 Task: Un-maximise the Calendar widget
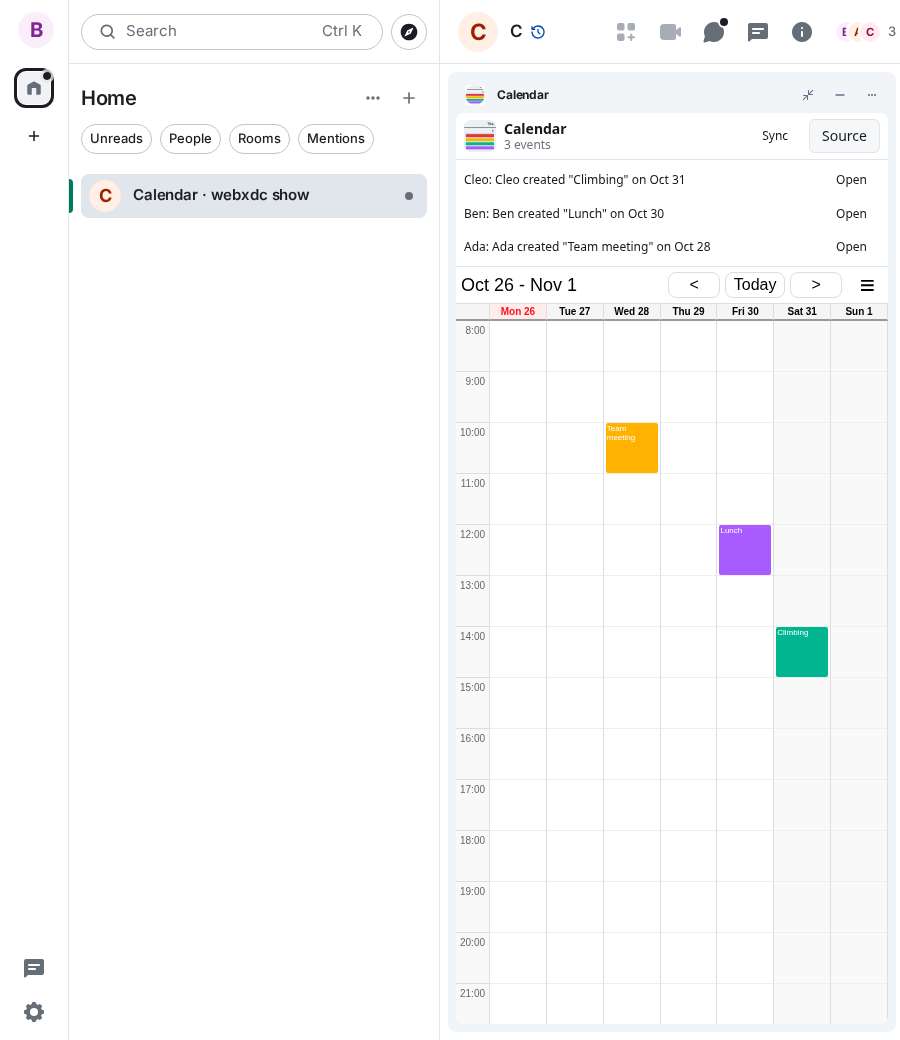pyautogui.click(x=808, y=95)
